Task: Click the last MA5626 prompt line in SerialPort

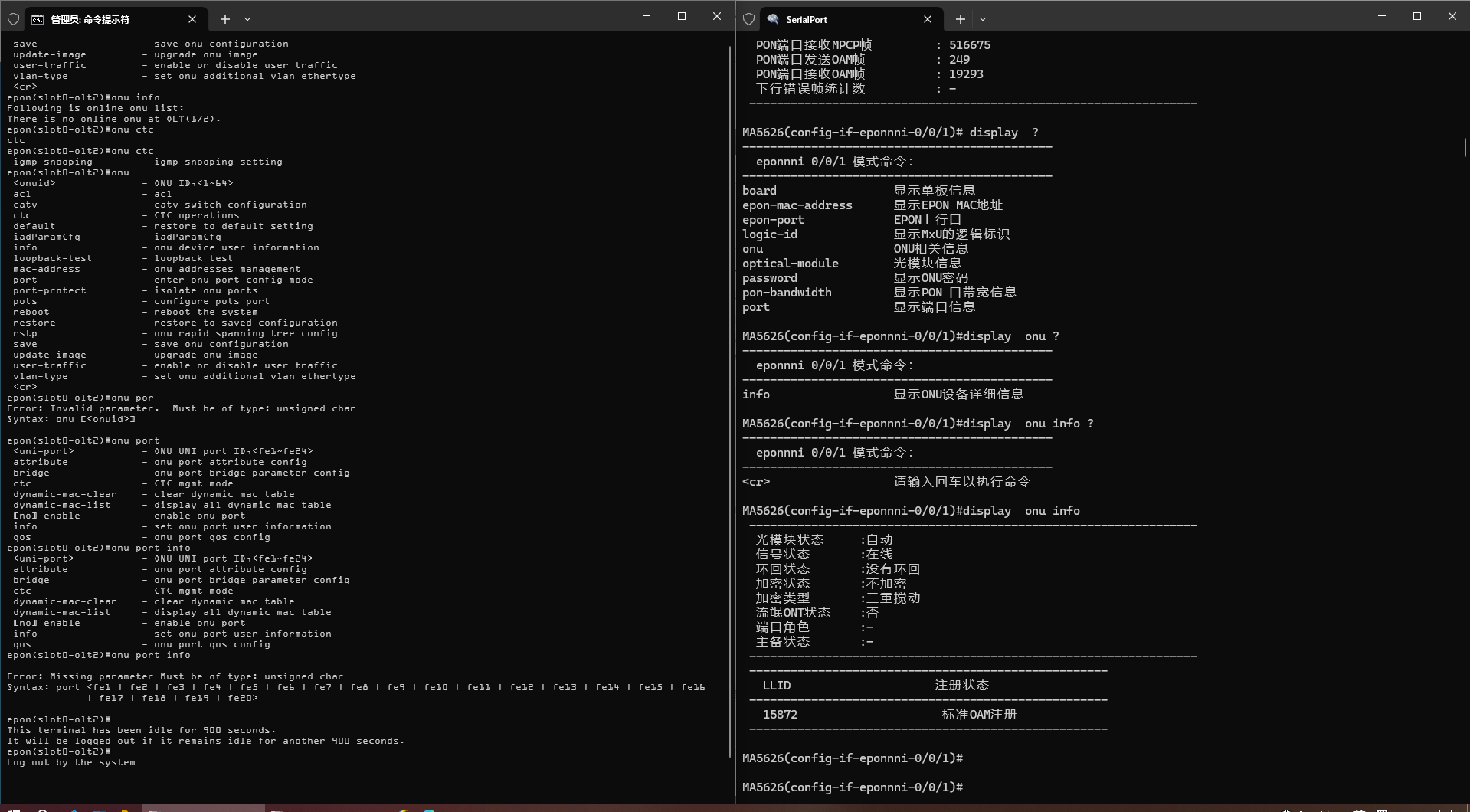Action: [x=852, y=787]
